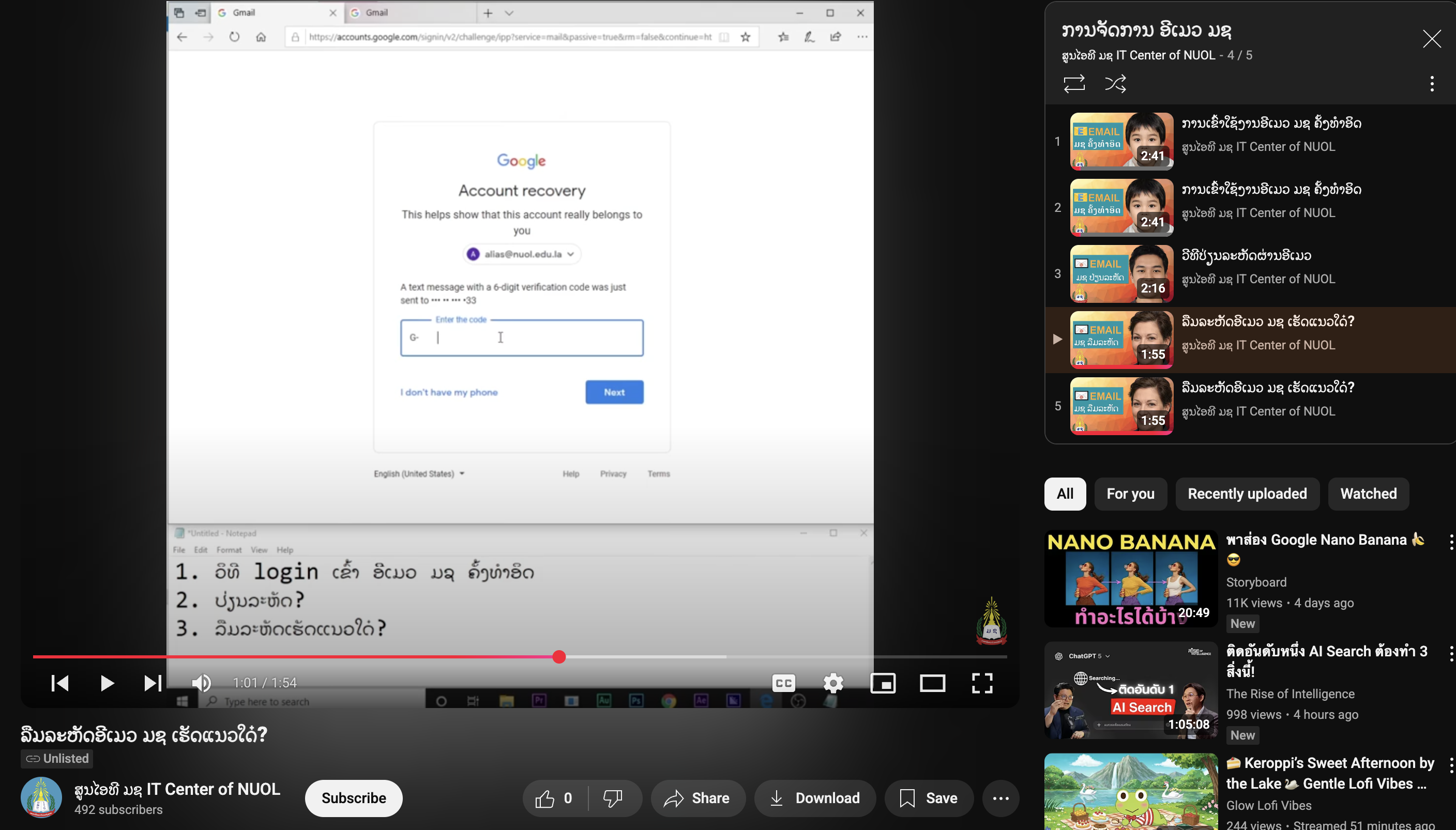Screen dimensions: 1456x830
Task: Switch to theater mode view
Action: 932,683
